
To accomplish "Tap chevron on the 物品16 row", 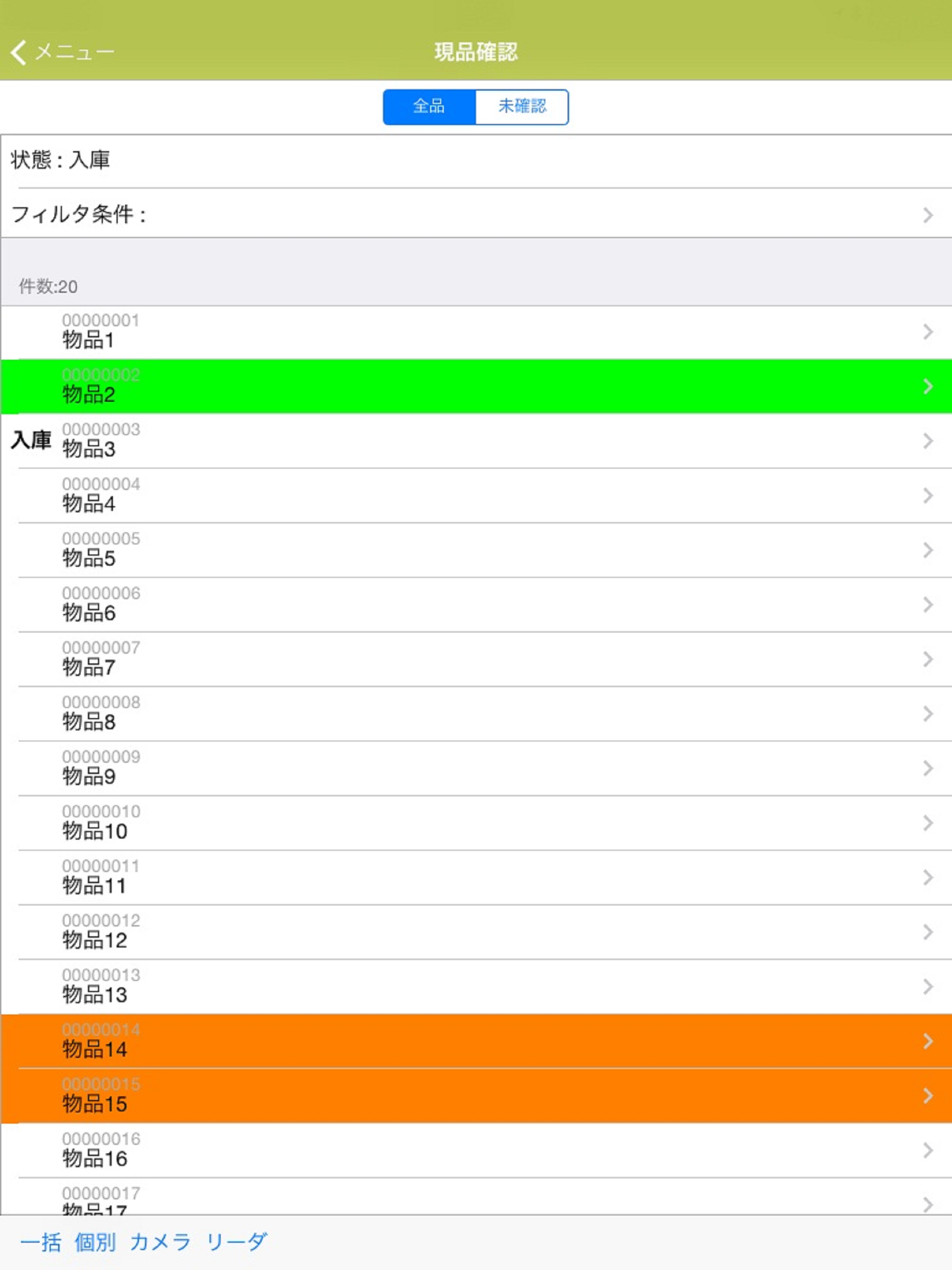I will [928, 1150].
